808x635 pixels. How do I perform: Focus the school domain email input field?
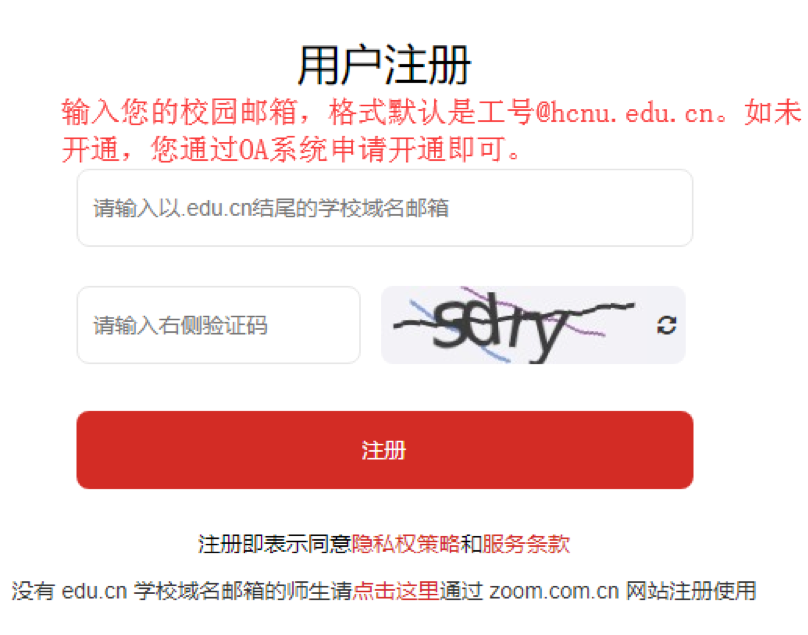384,208
